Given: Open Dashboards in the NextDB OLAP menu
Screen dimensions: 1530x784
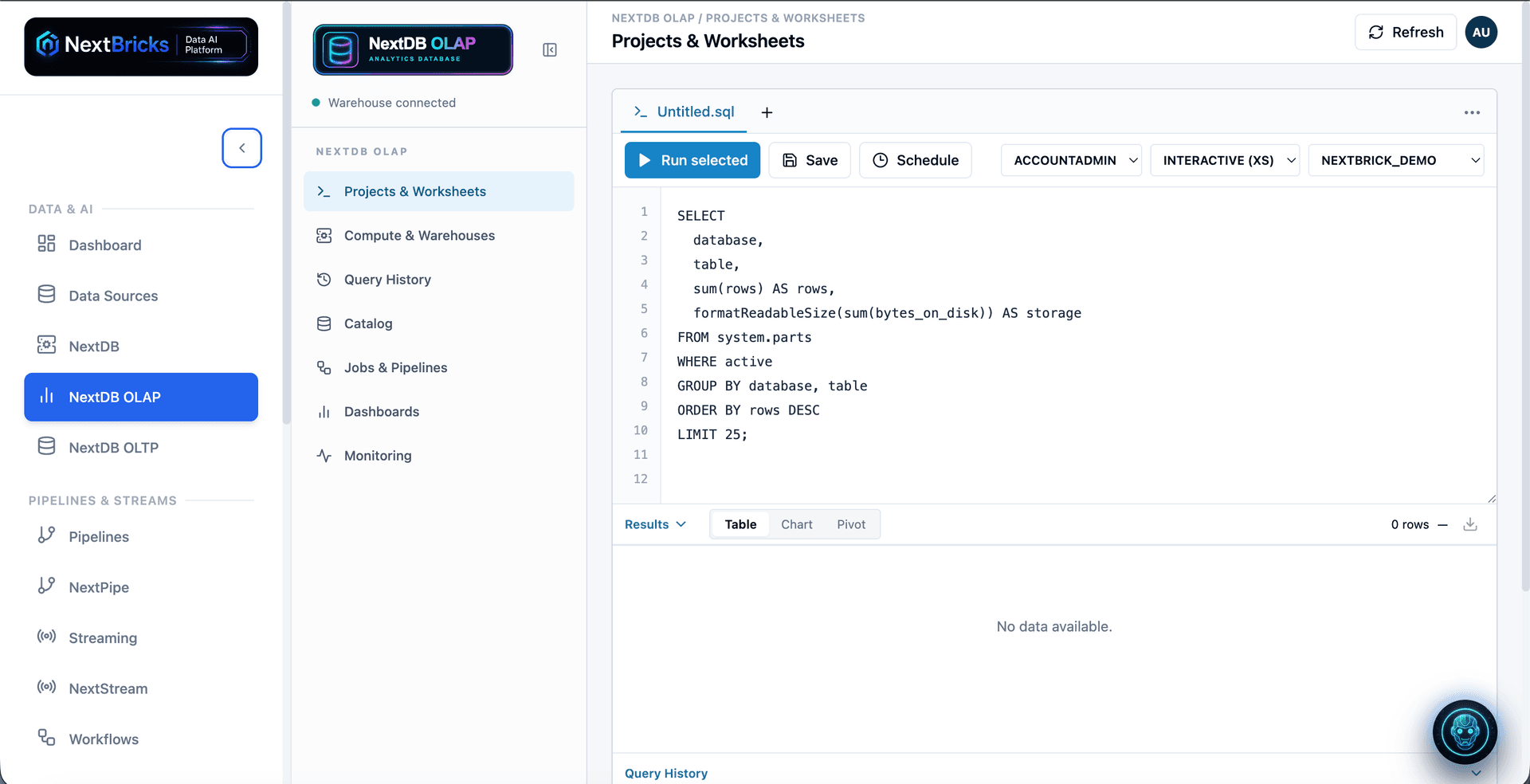Looking at the screenshot, I should [438, 411].
